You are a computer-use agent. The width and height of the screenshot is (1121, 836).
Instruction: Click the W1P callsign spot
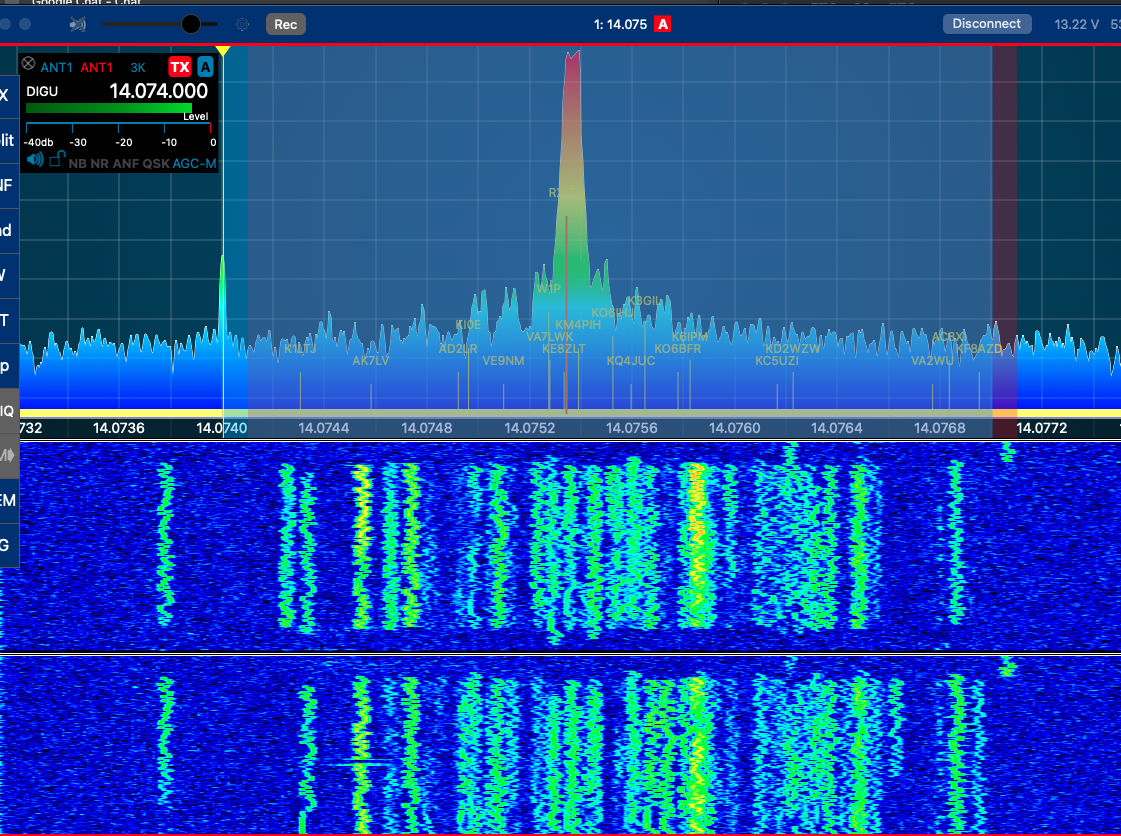coord(548,289)
